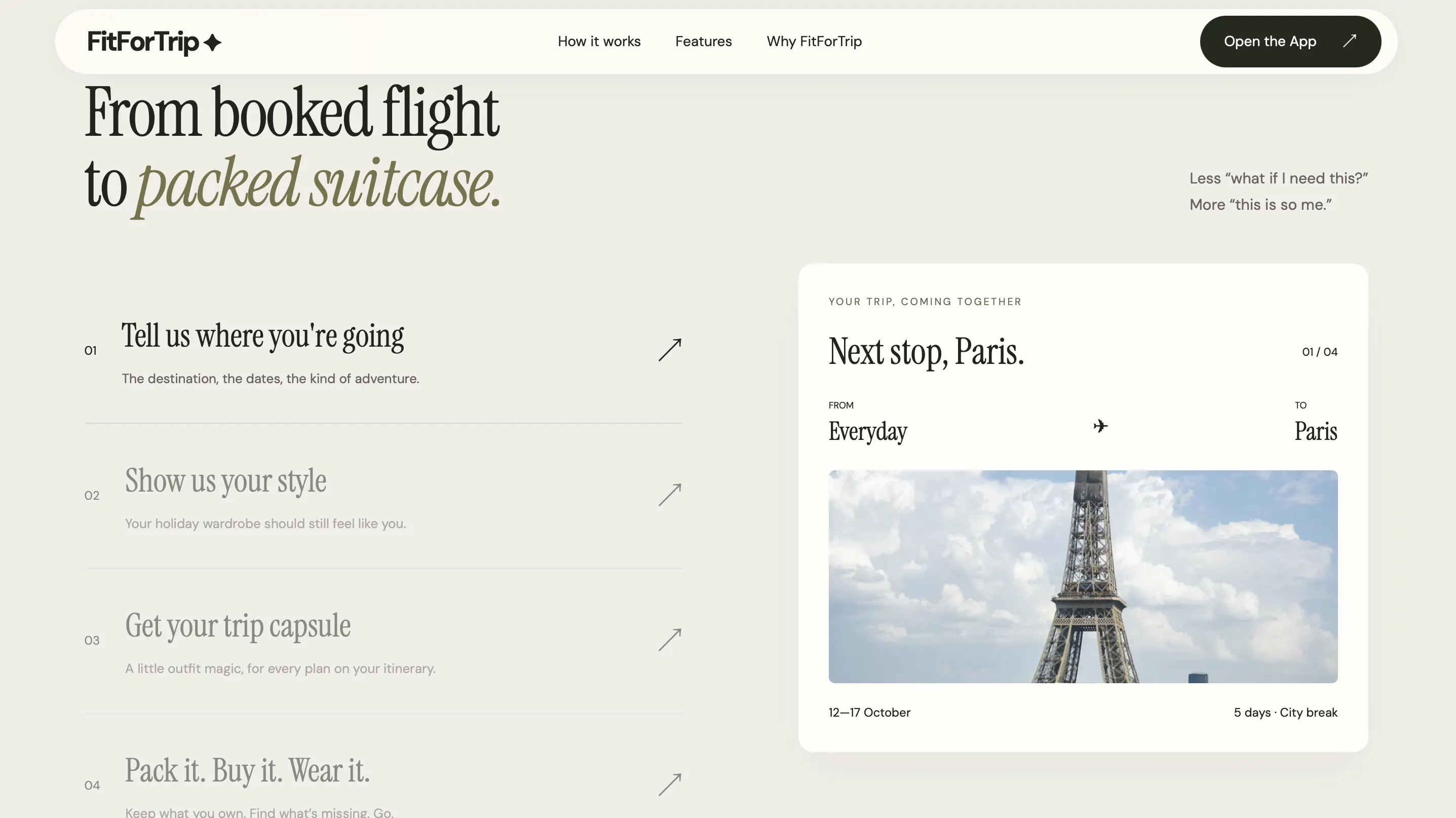Select step 02 Show us your style
This screenshot has height=818, width=1456.
point(383,495)
